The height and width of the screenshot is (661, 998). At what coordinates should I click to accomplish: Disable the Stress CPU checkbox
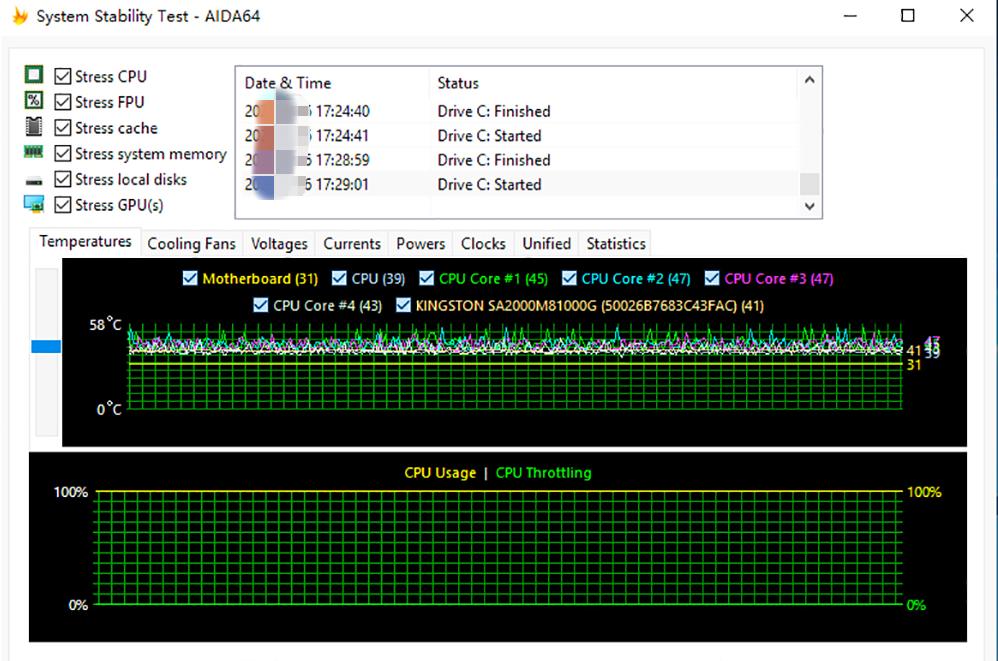[x=63, y=76]
